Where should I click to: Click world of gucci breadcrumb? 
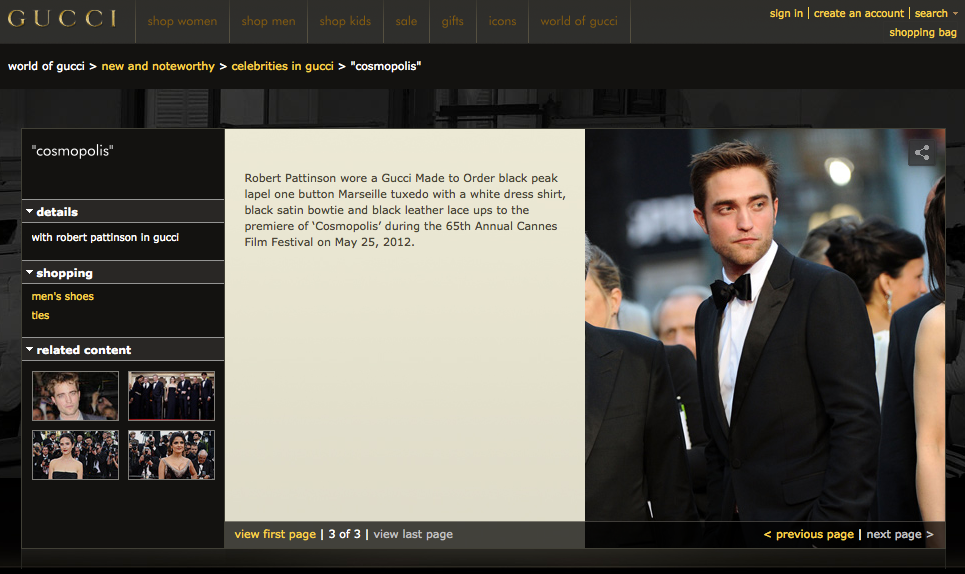(46, 66)
